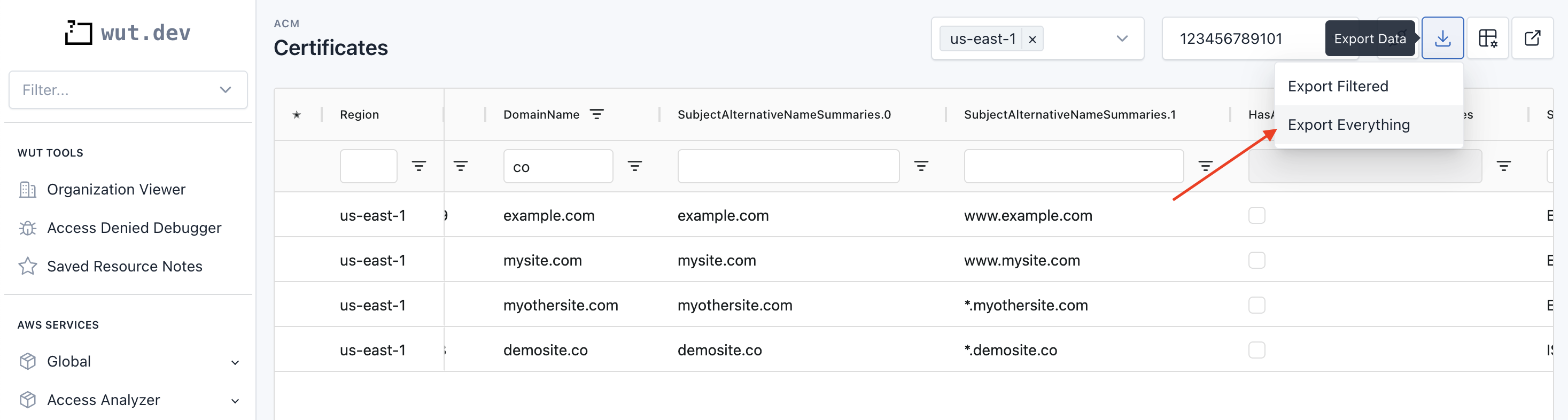The width and height of the screenshot is (1568, 420).
Task: Click the Export Data download icon
Action: click(x=1442, y=38)
